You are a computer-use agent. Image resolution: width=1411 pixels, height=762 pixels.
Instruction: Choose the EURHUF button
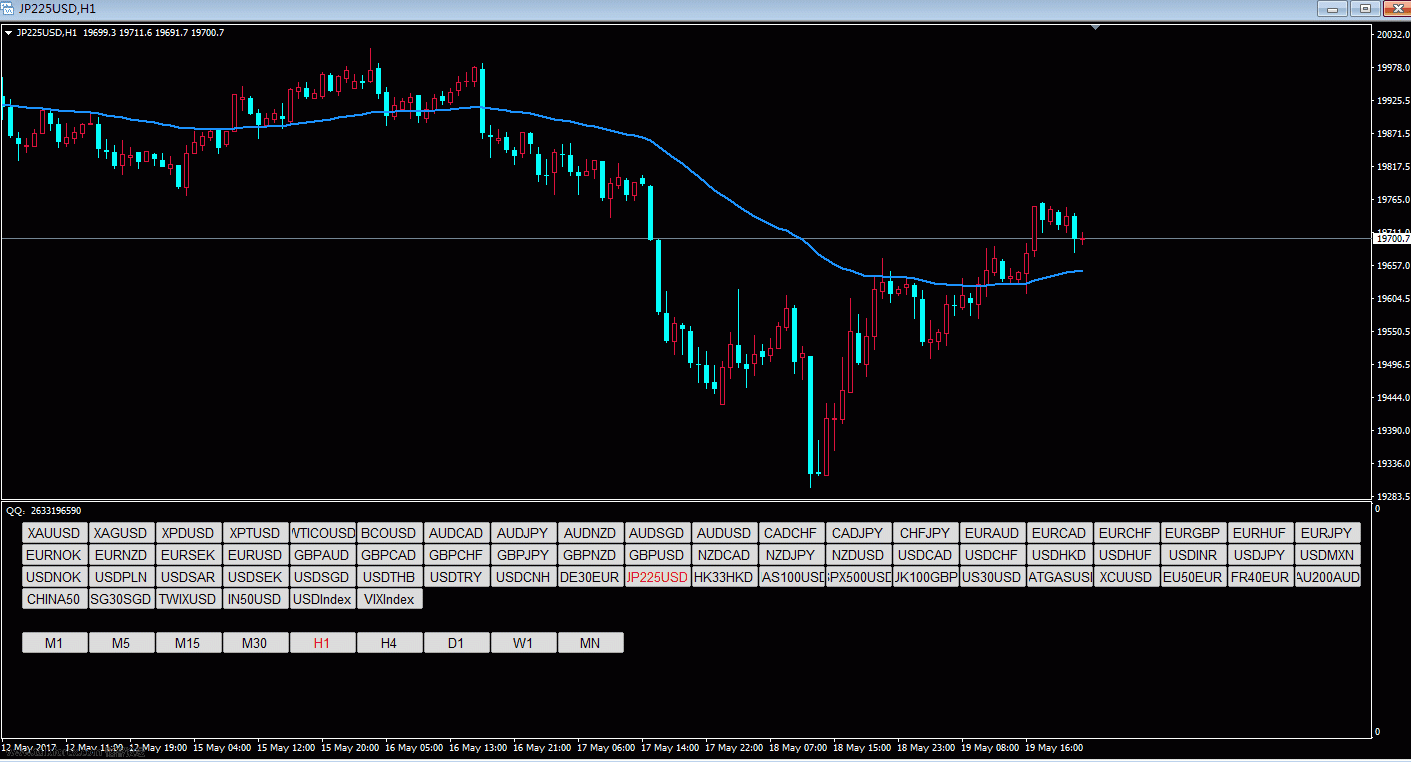1260,533
